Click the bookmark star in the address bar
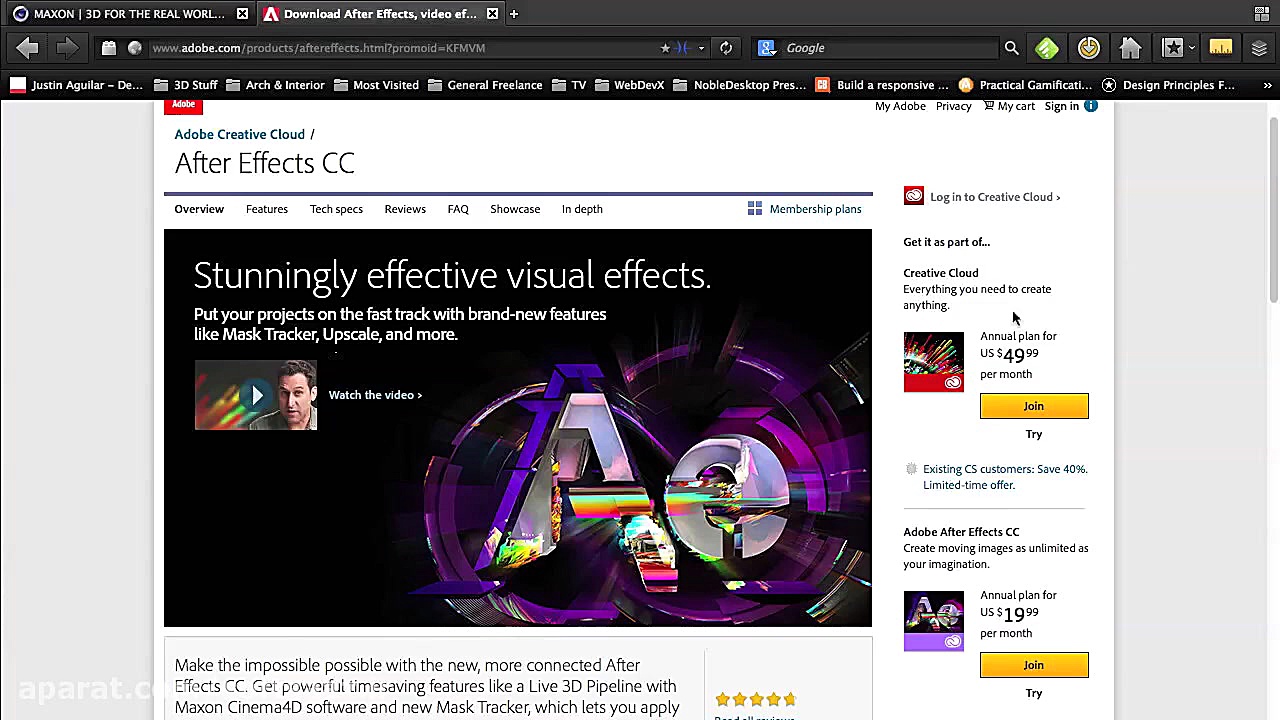The width and height of the screenshot is (1280, 720). (x=665, y=48)
